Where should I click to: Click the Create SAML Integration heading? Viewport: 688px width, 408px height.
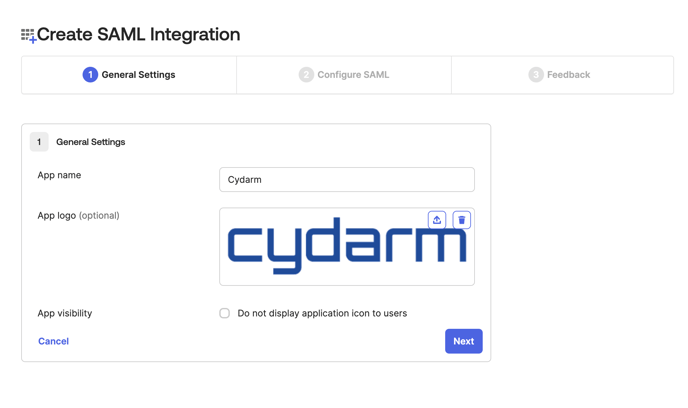(x=139, y=35)
